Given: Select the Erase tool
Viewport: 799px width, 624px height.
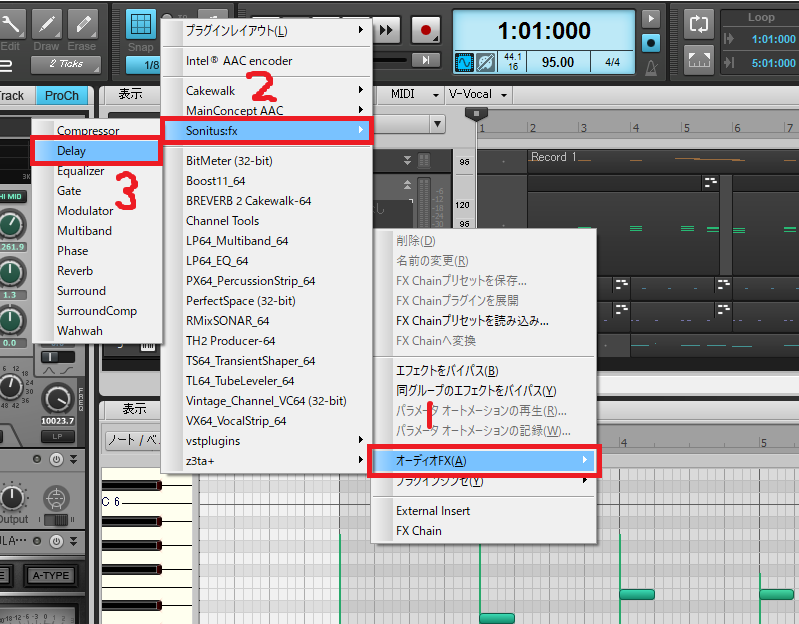Looking at the screenshot, I should 83,24.
